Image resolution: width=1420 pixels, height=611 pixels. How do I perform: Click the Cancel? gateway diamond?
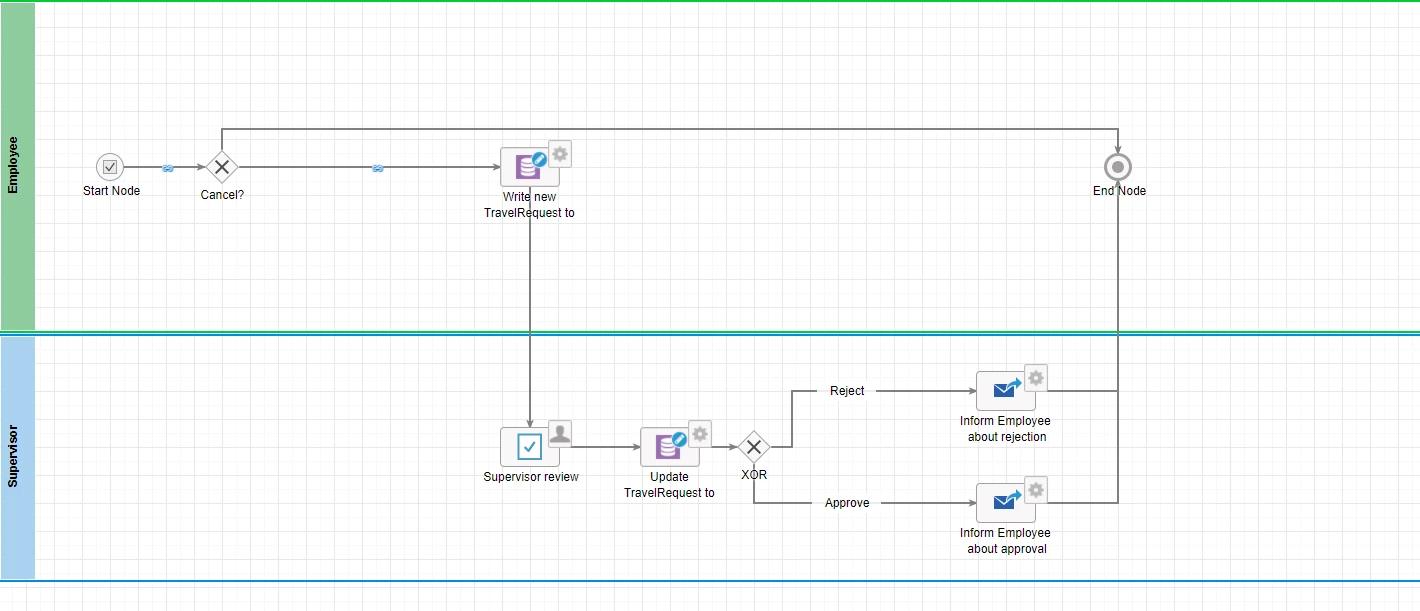(x=222, y=167)
